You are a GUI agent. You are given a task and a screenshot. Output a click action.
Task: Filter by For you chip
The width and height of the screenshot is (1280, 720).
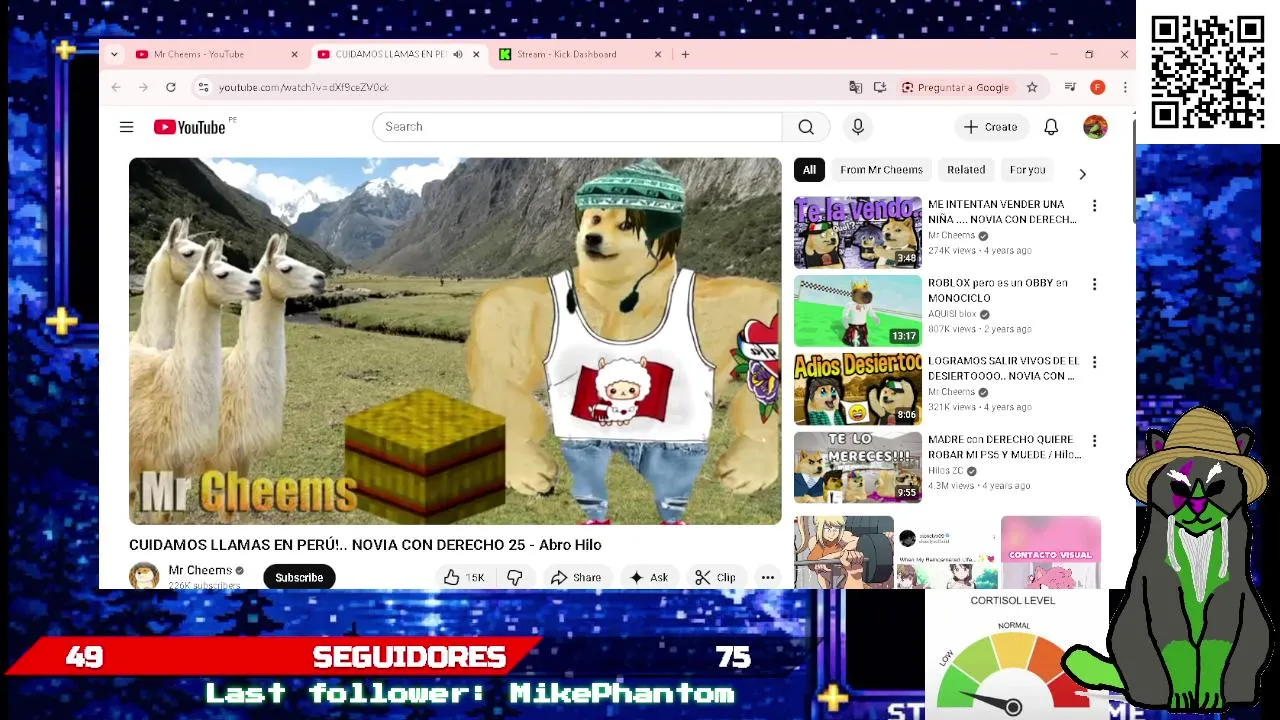[1027, 170]
